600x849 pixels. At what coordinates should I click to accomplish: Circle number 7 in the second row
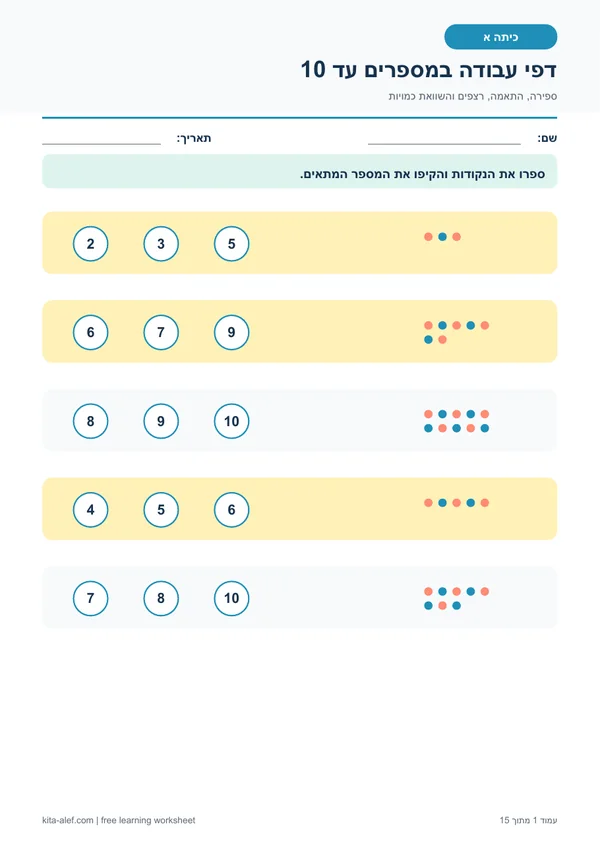(161, 332)
